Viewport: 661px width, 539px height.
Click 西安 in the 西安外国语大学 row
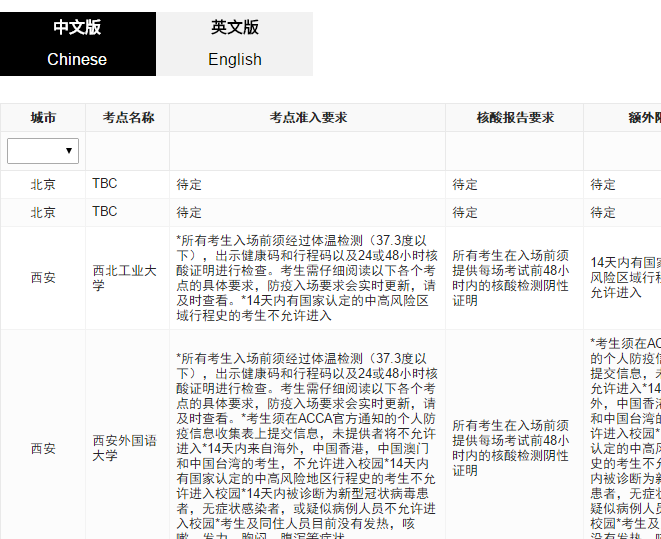pos(43,449)
